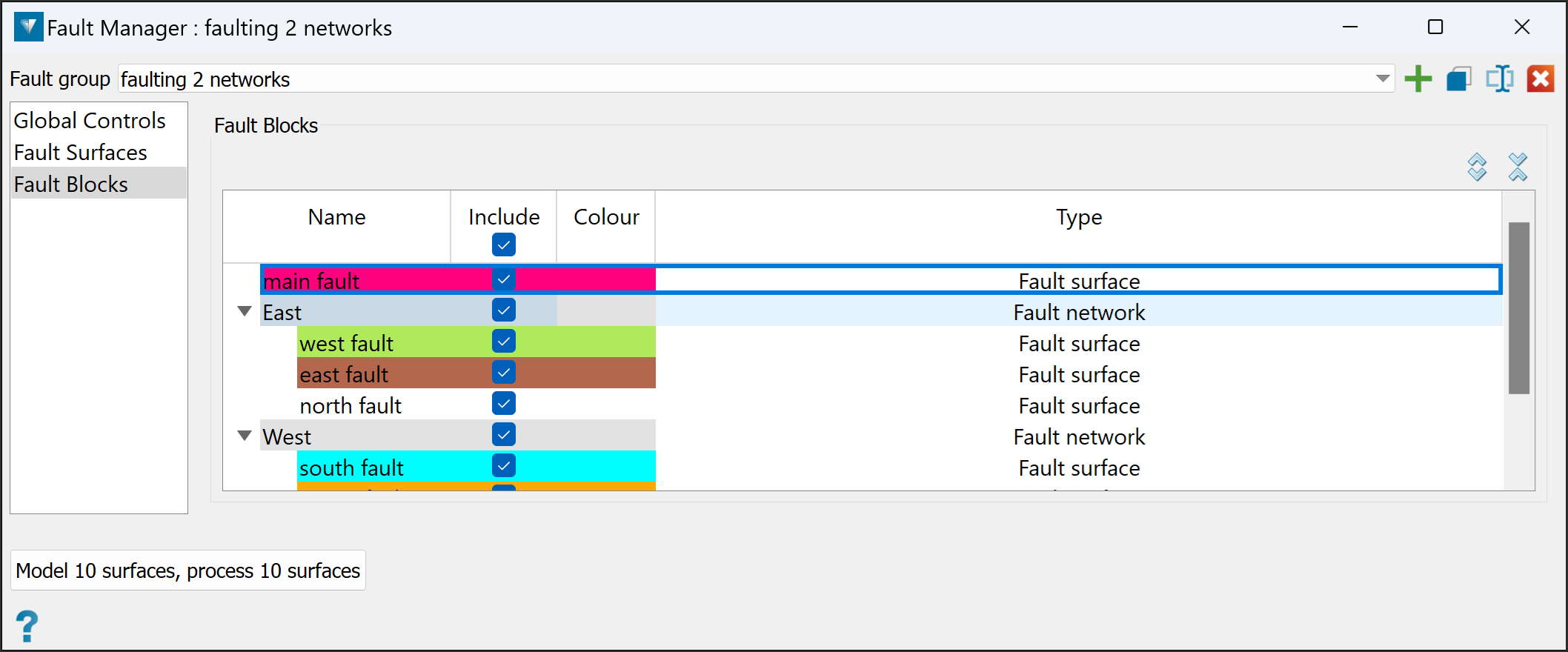
Task: Open the blue question mark help icon
Action: (x=27, y=626)
